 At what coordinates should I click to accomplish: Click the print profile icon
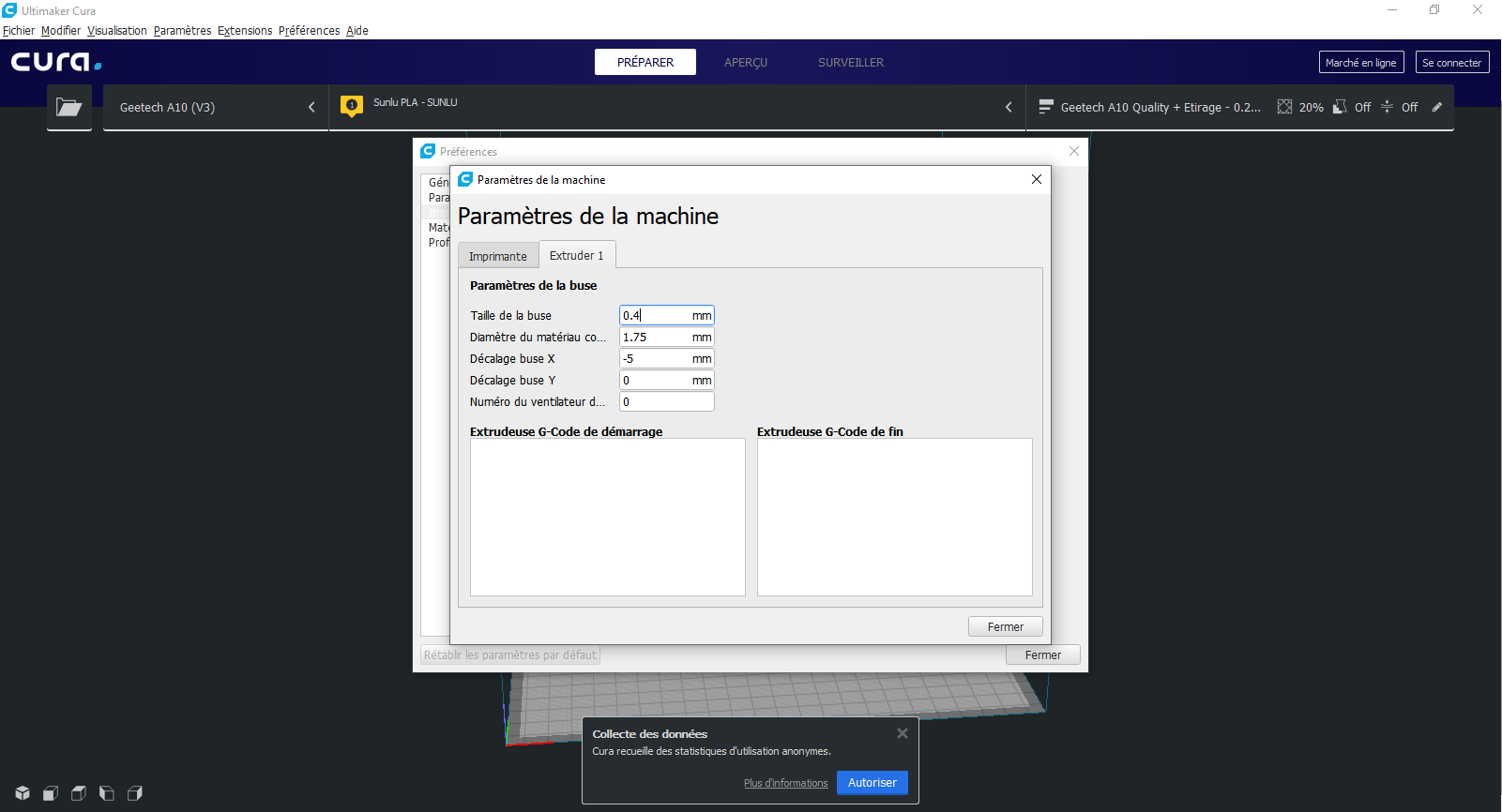coord(1045,107)
